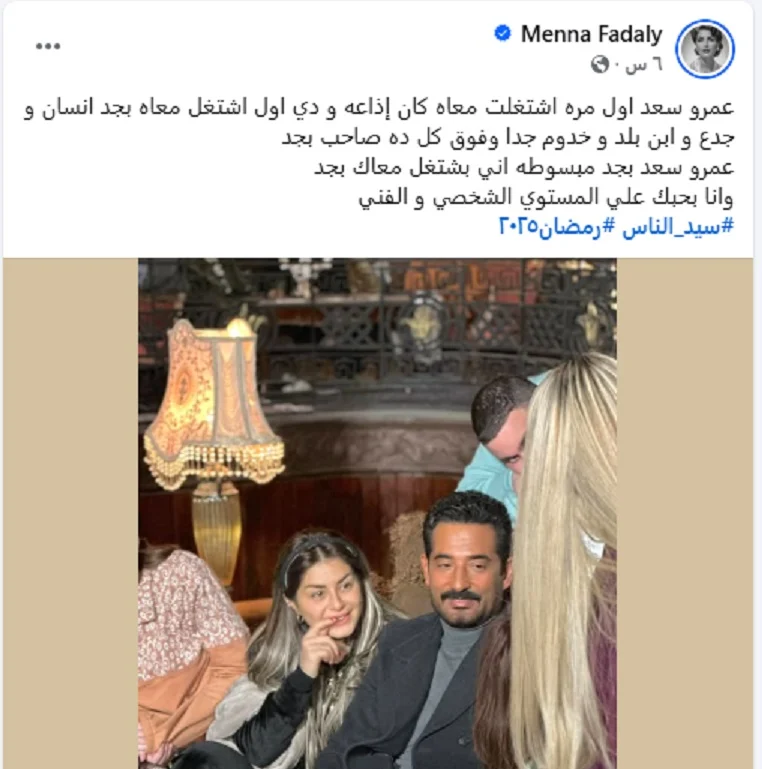762x769 pixels.
Task: Click the glass lamp base in photo
Action: [x=216, y=537]
